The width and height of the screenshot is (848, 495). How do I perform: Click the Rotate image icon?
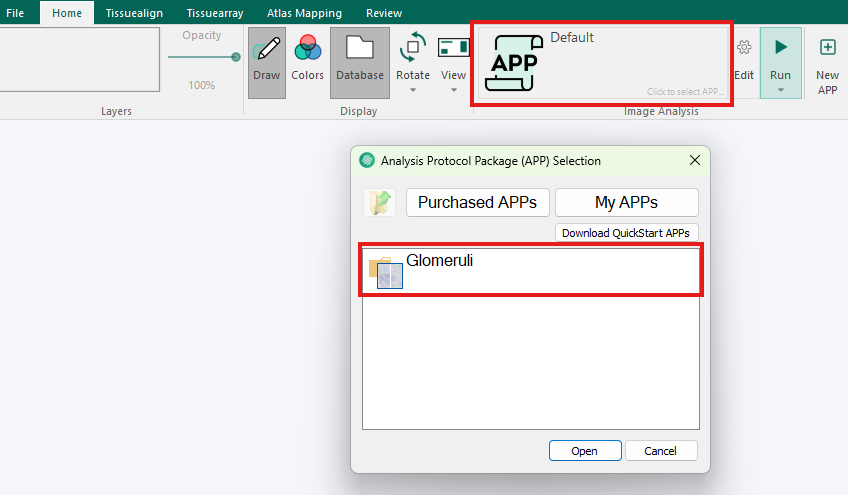point(413,48)
